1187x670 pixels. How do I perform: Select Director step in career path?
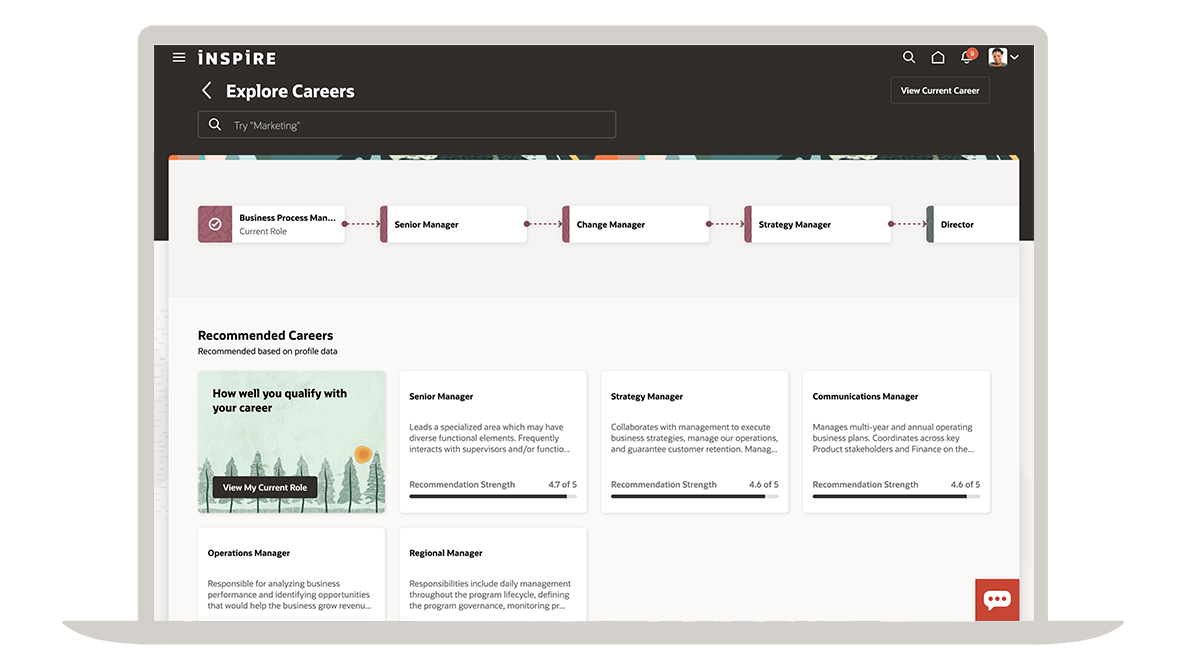coord(973,225)
